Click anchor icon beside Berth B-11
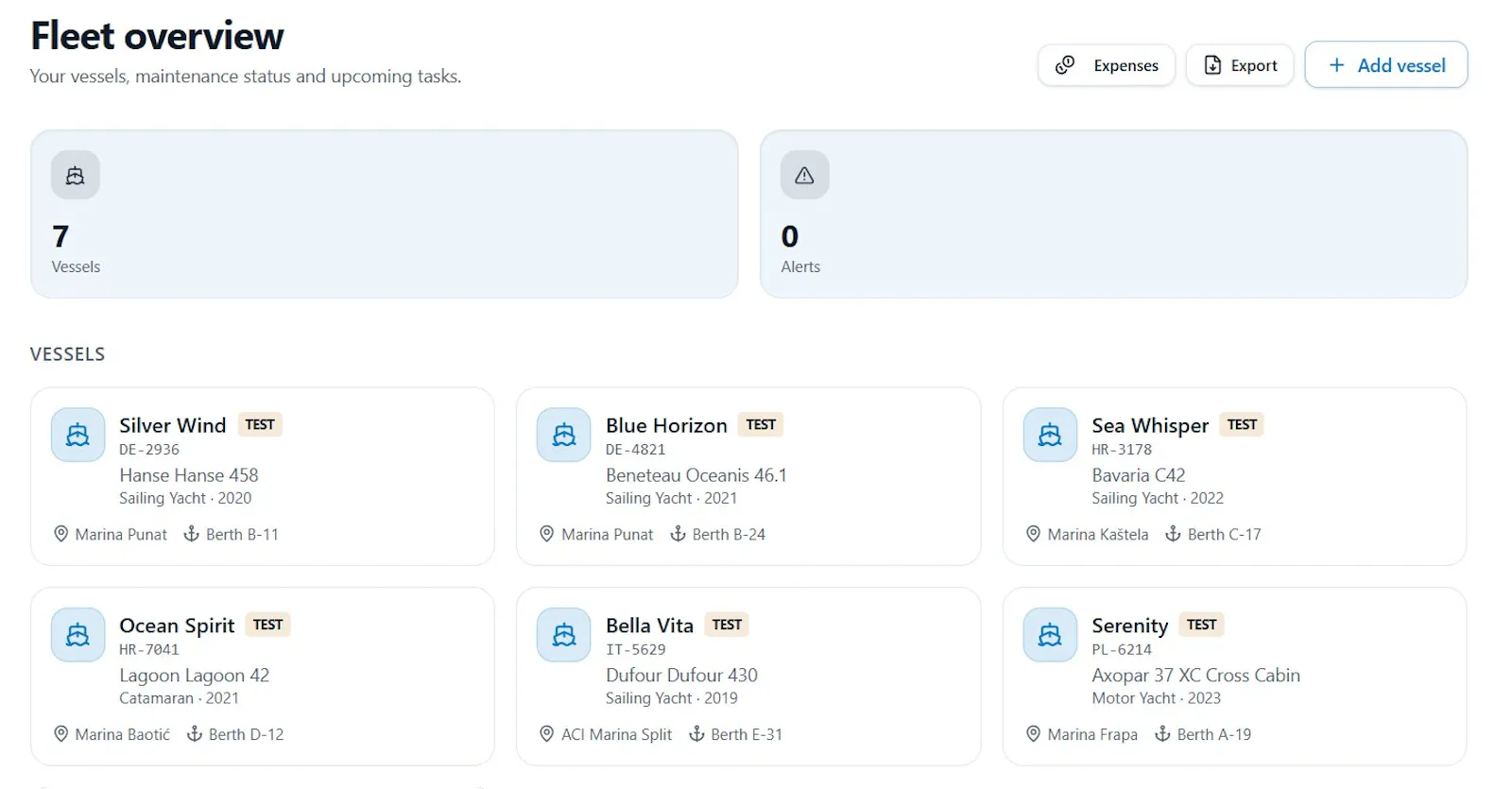 [x=191, y=534]
